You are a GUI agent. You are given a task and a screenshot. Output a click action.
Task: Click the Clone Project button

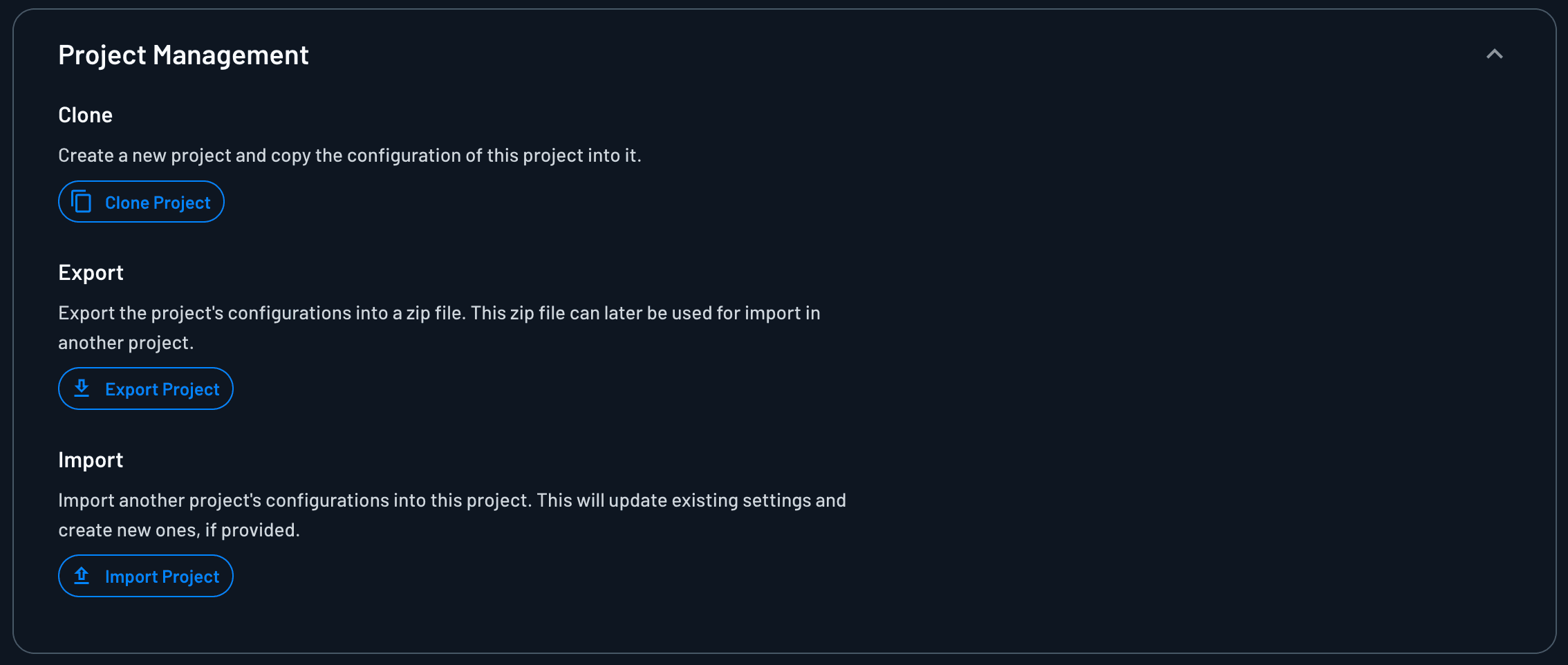pyautogui.click(x=140, y=202)
